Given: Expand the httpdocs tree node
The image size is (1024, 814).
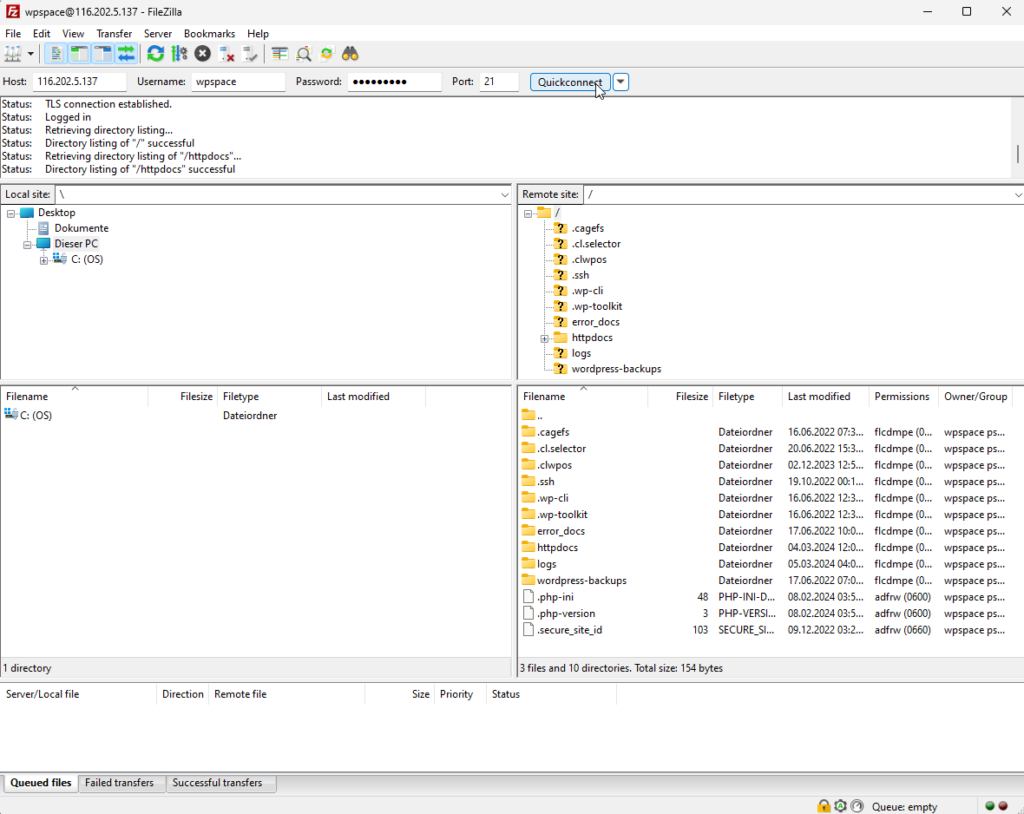Looking at the screenshot, I should (x=544, y=338).
